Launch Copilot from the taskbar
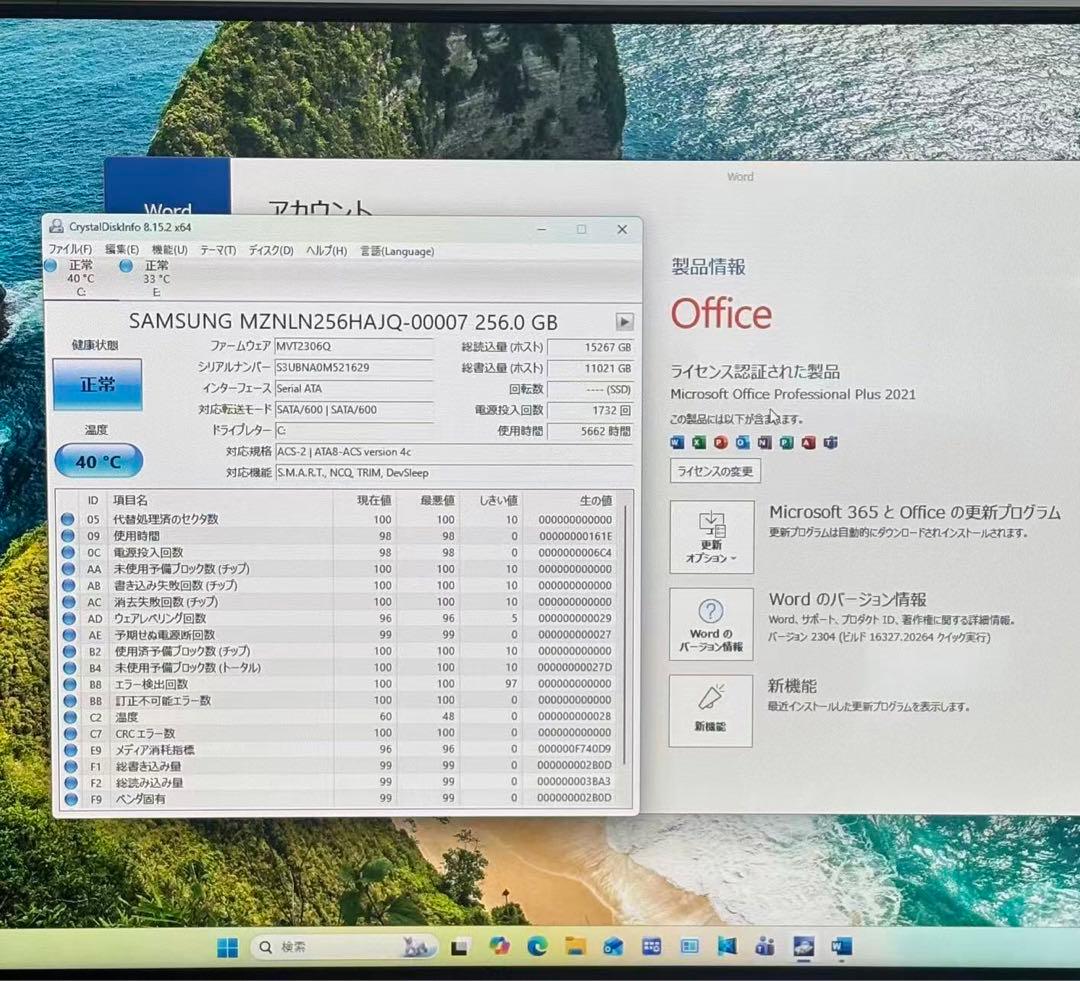This screenshot has width=1080, height=981. point(499,947)
